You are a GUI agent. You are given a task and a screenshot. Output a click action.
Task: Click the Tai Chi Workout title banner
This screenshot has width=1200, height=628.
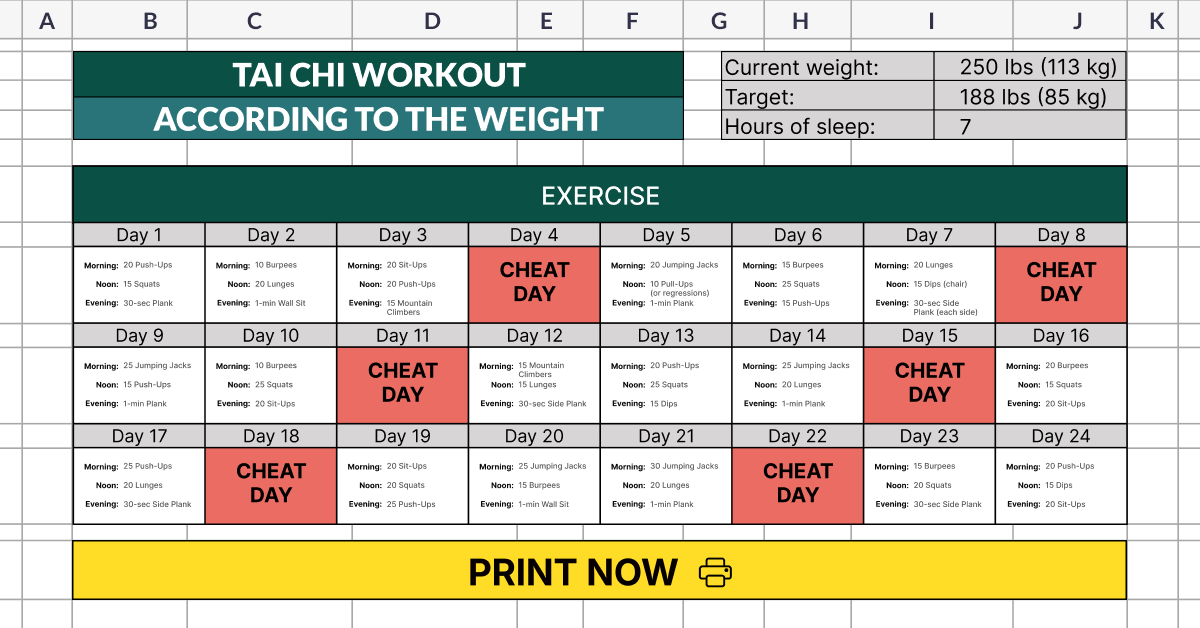tap(378, 75)
